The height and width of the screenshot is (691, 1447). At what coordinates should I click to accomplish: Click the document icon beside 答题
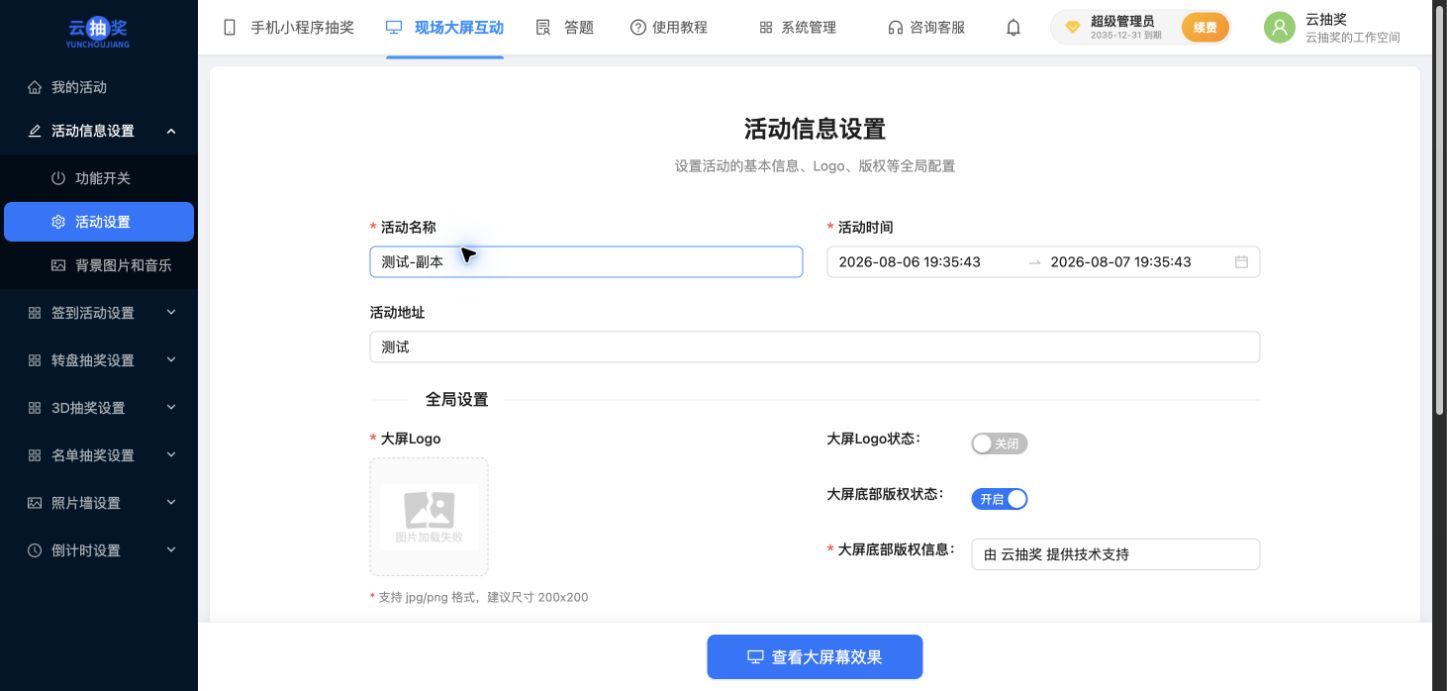(x=543, y=28)
